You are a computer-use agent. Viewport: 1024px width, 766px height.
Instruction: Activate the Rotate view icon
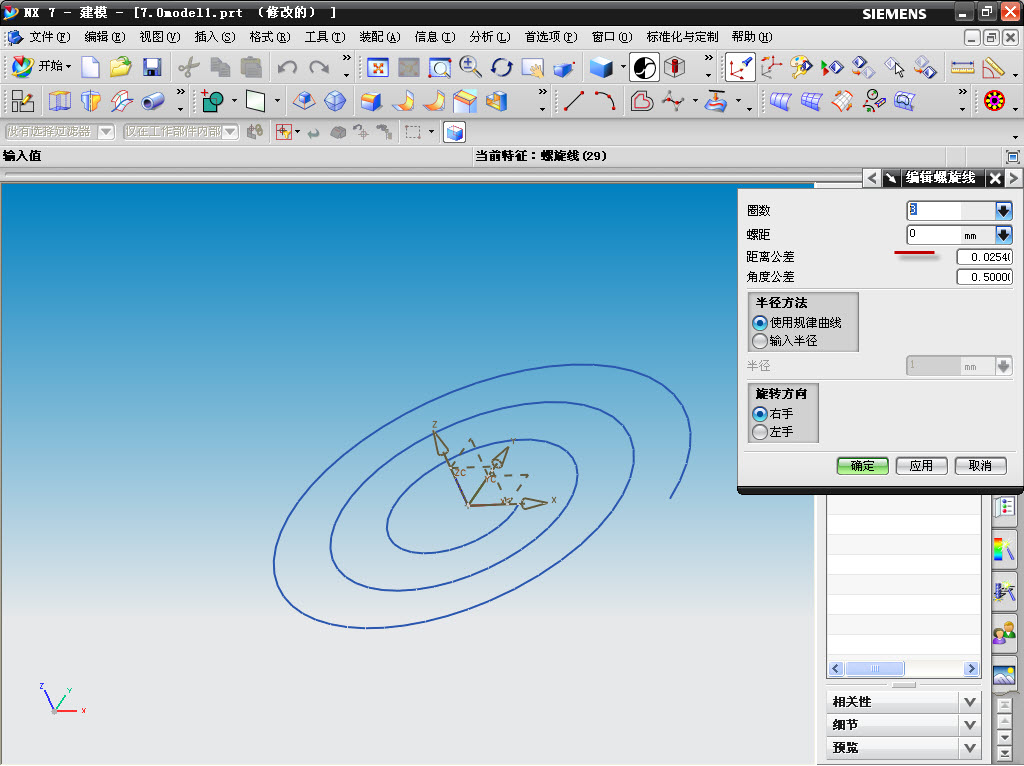pos(502,67)
